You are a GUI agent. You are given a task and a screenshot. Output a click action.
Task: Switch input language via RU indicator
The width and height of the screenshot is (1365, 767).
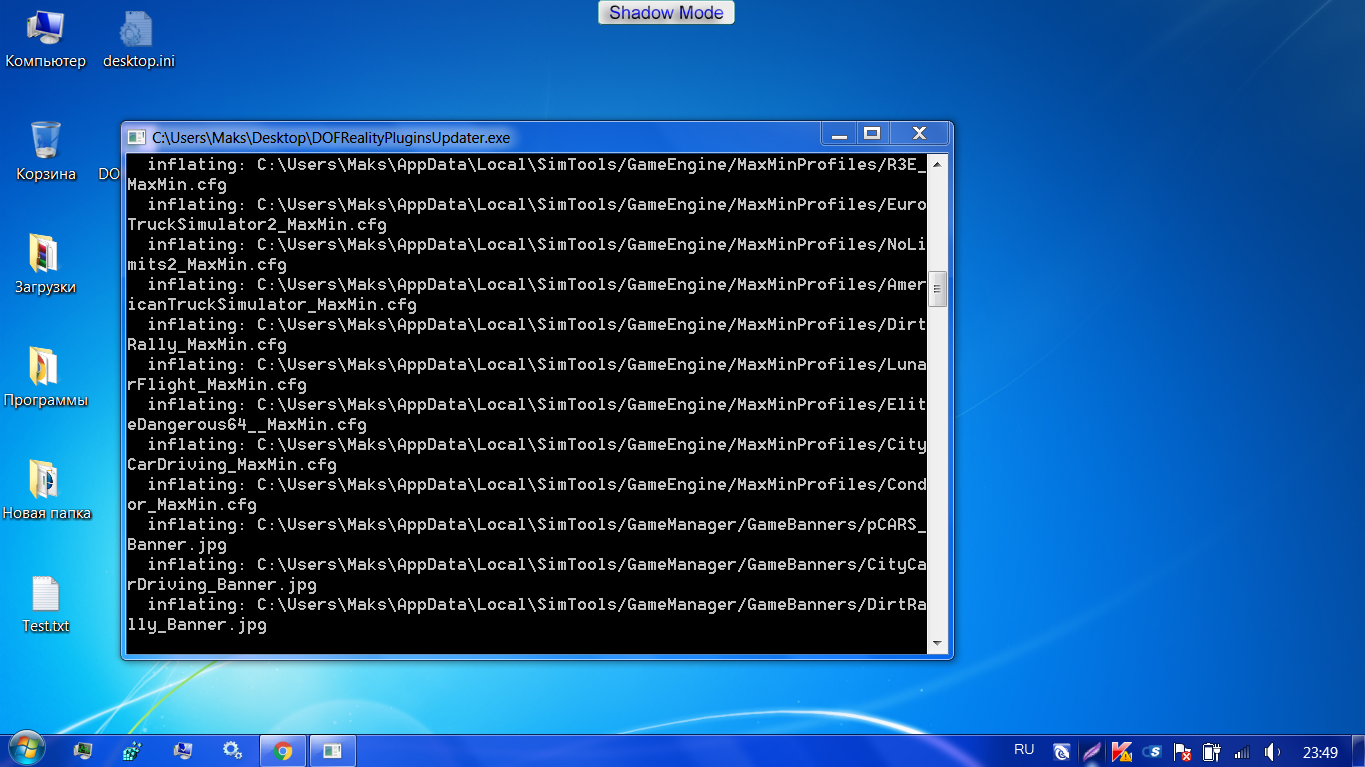click(1024, 749)
